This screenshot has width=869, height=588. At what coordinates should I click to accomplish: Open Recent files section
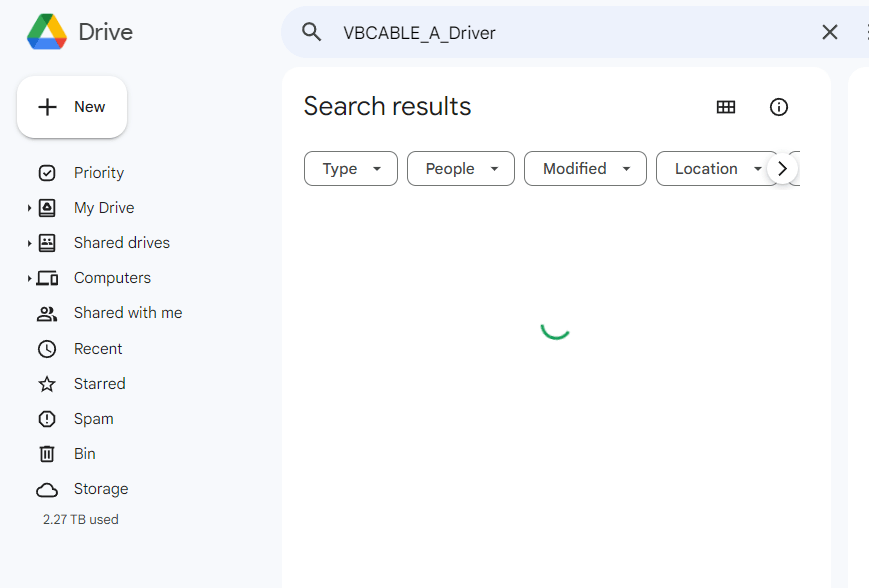[x=98, y=349]
